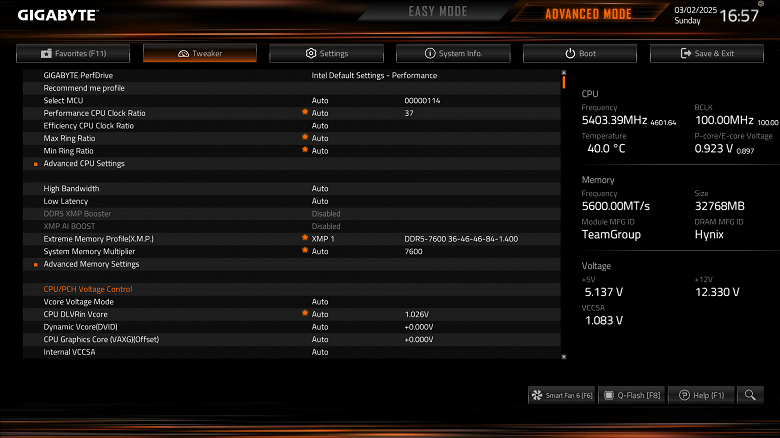Change GIGABYTE PerfDrive Intel Default setting
The image size is (780, 438).
[x=374, y=75]
